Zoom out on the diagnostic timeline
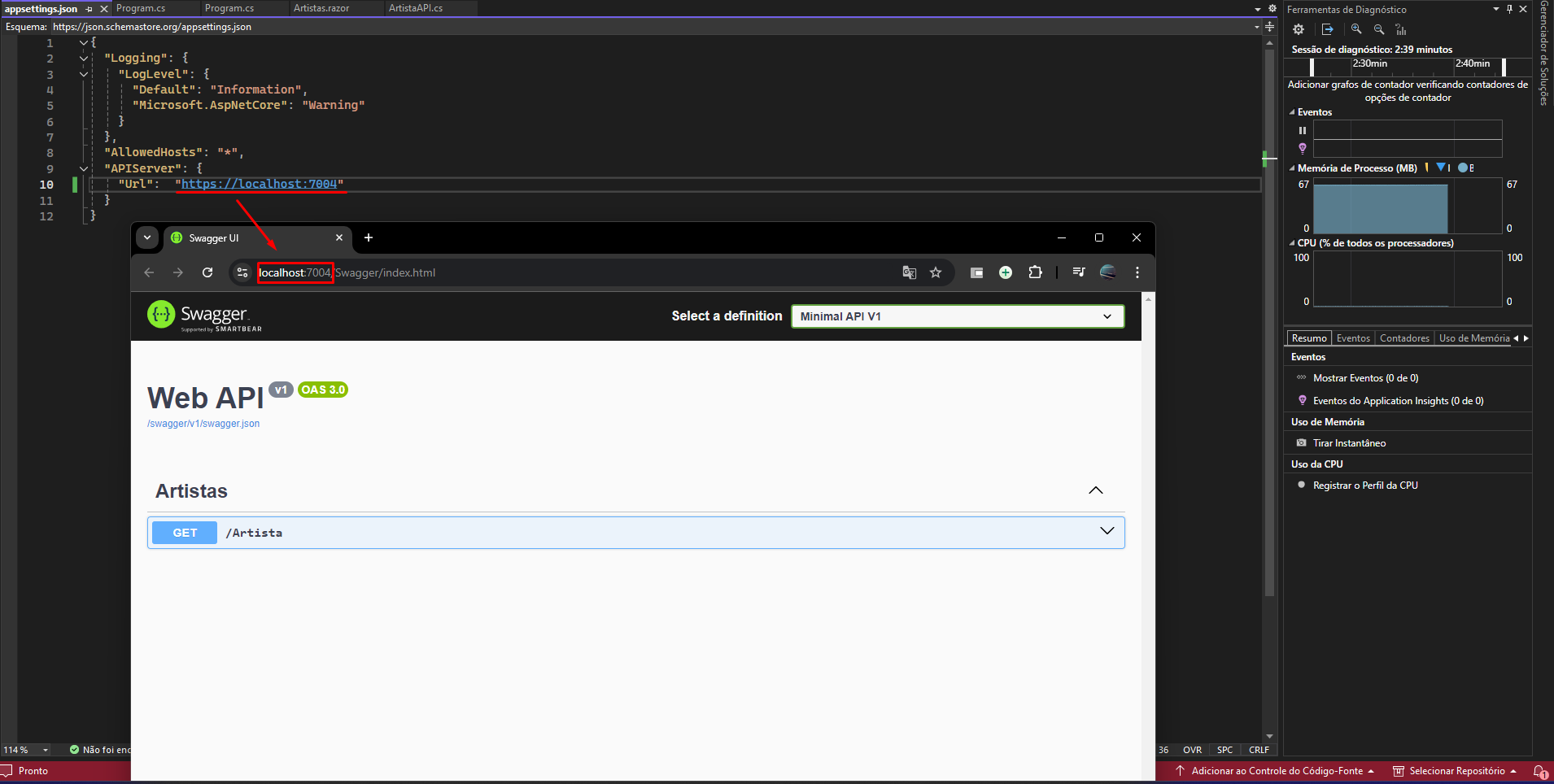This screenshot has height=784, width=1554. tap(1379, 29)
